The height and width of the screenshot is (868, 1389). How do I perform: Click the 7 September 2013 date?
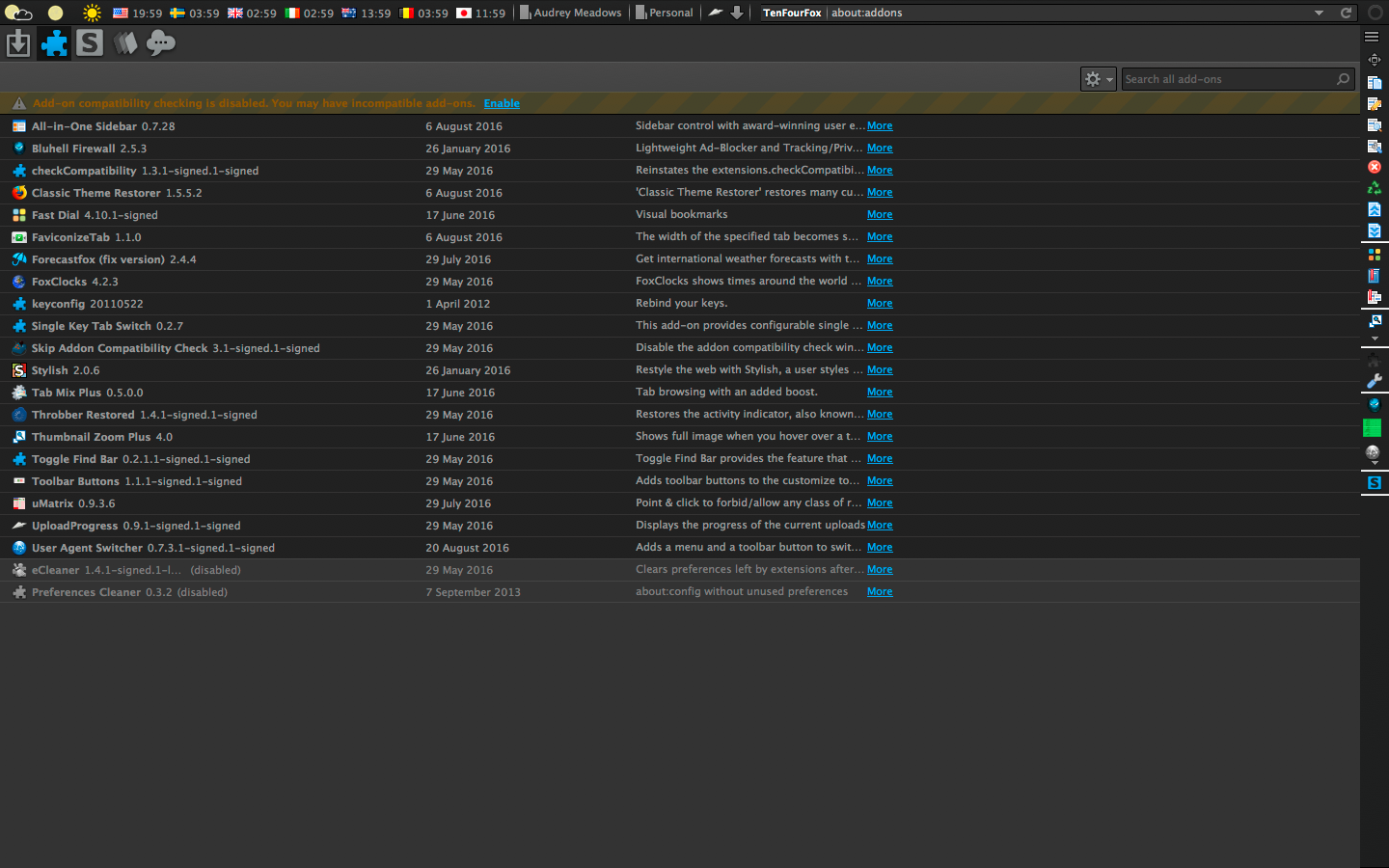pyautogui.click(x=473, y=592)
